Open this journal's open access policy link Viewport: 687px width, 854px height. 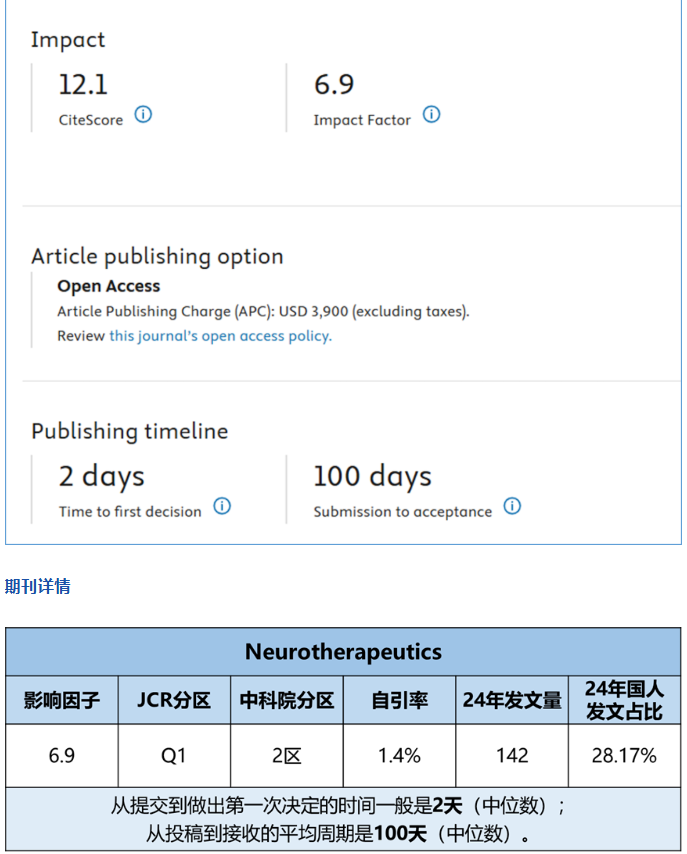pos(221,336)
